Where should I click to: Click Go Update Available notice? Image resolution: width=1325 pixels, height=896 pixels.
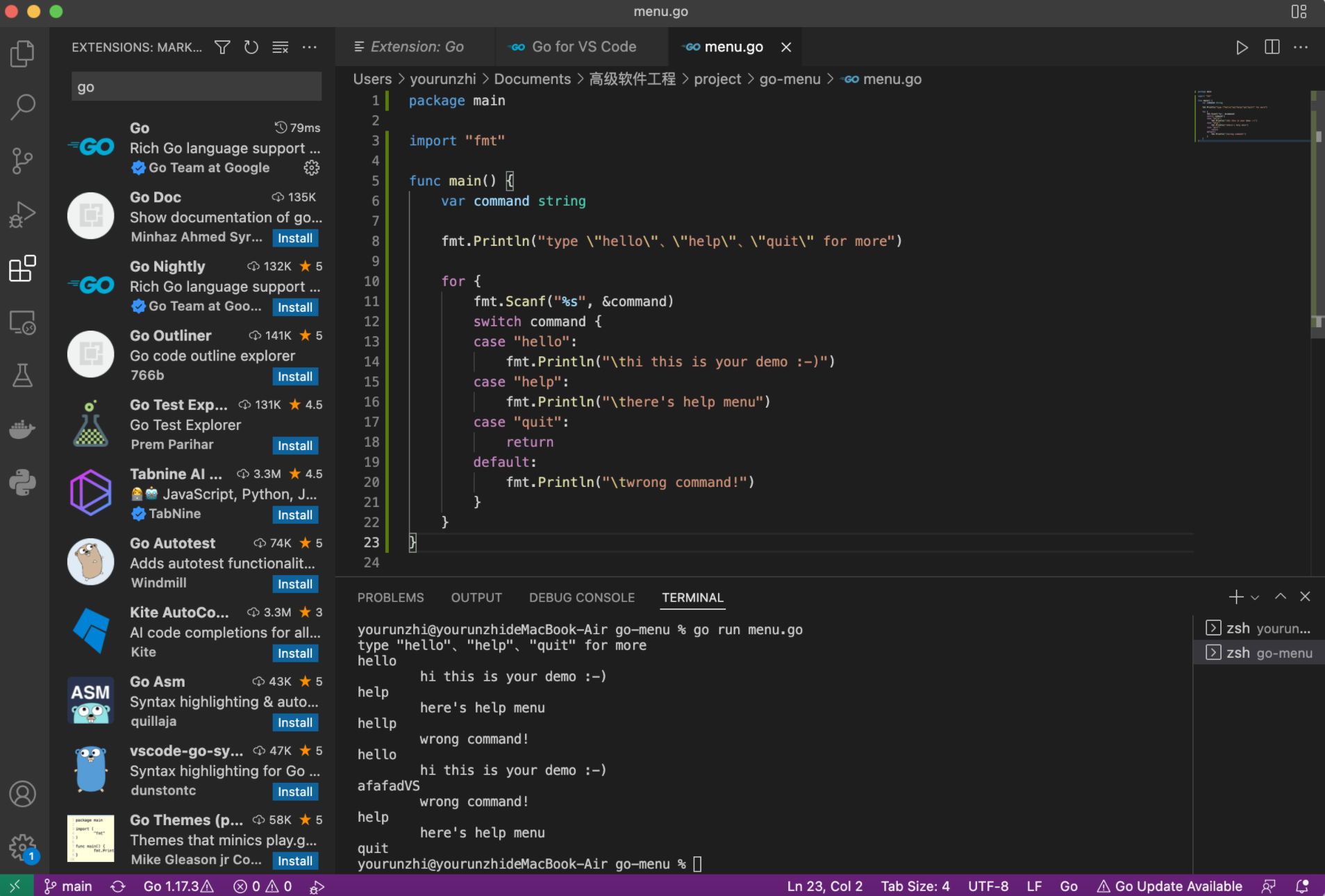[1169, 886]
